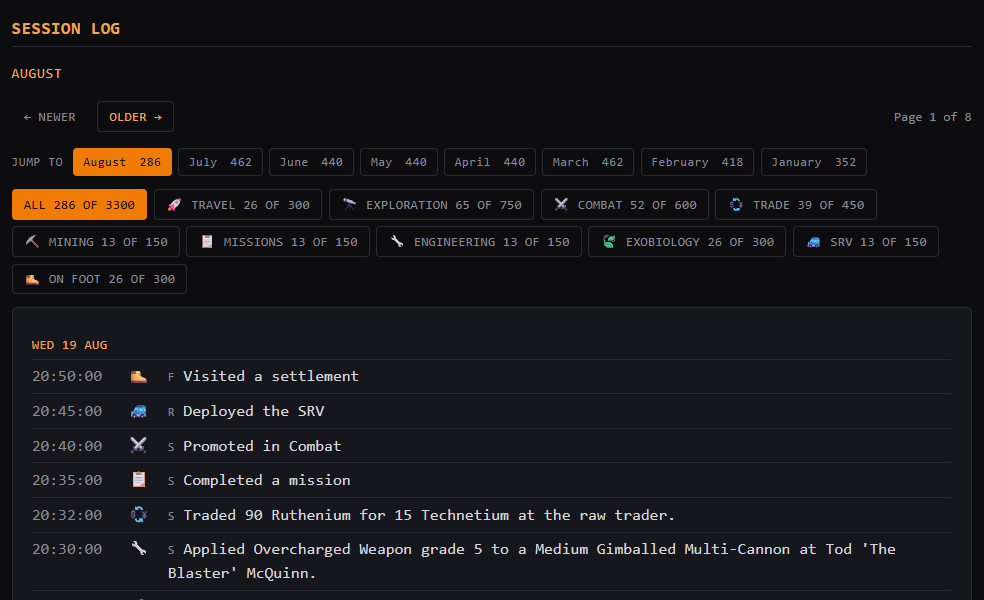The height and width of the screenshot is (600, 984).
Task: Filter log by EXPLORATION 65 OF 750
Action: coord(431,205)
